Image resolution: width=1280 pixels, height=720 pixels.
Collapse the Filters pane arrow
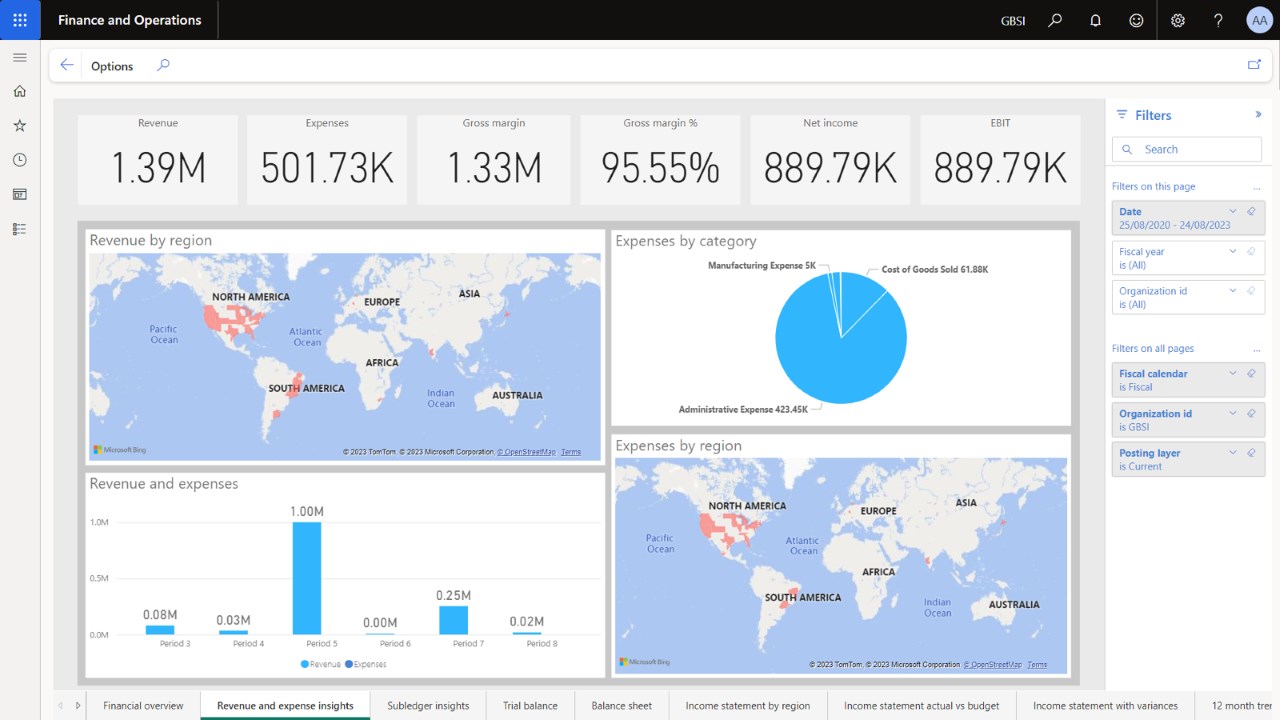tap(1258, 115)
